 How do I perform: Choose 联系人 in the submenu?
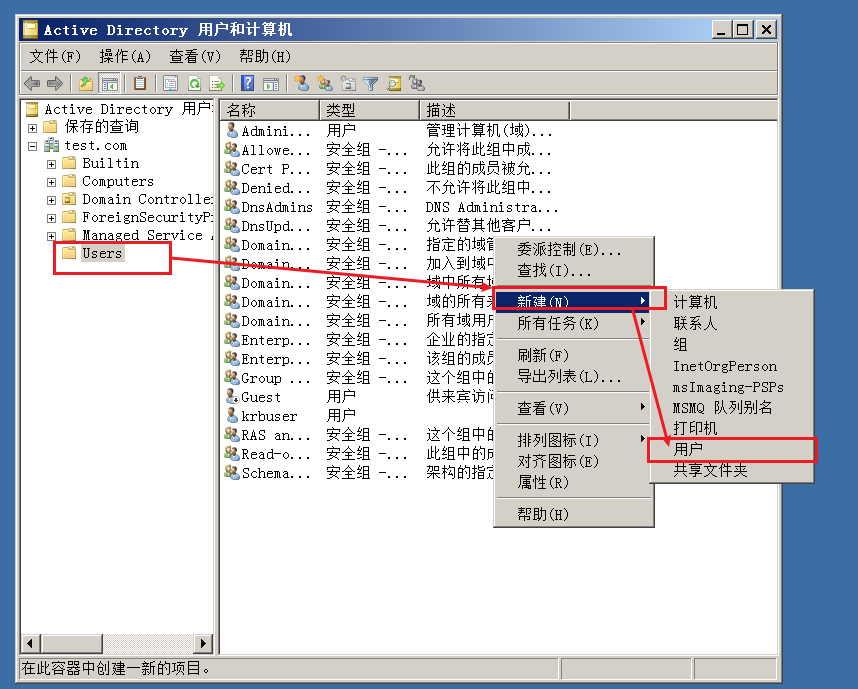(732, 323)
